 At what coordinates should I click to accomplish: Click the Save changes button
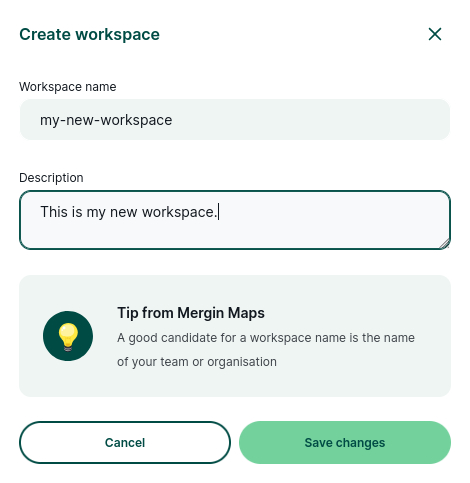[345, 442]
